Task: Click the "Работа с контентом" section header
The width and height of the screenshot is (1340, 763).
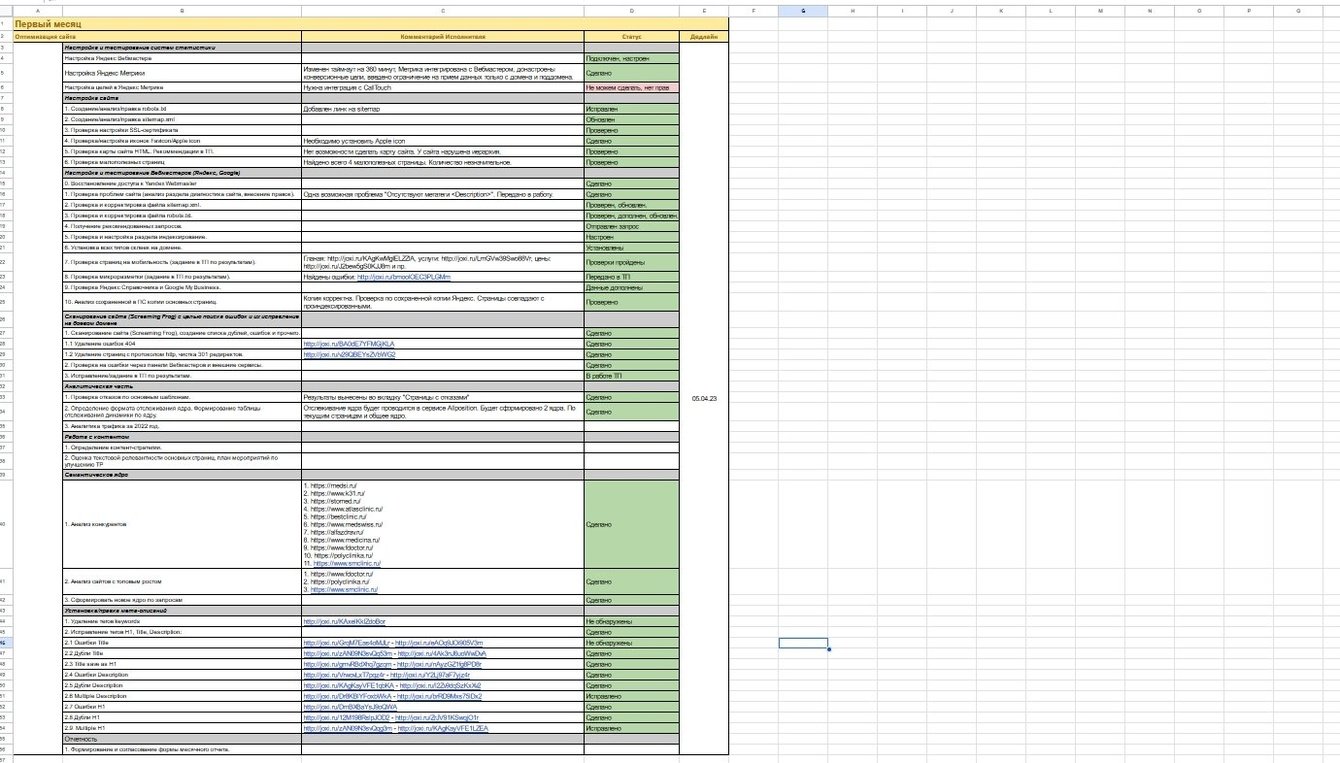Action: pyautogui.click(x=182, y=437)
